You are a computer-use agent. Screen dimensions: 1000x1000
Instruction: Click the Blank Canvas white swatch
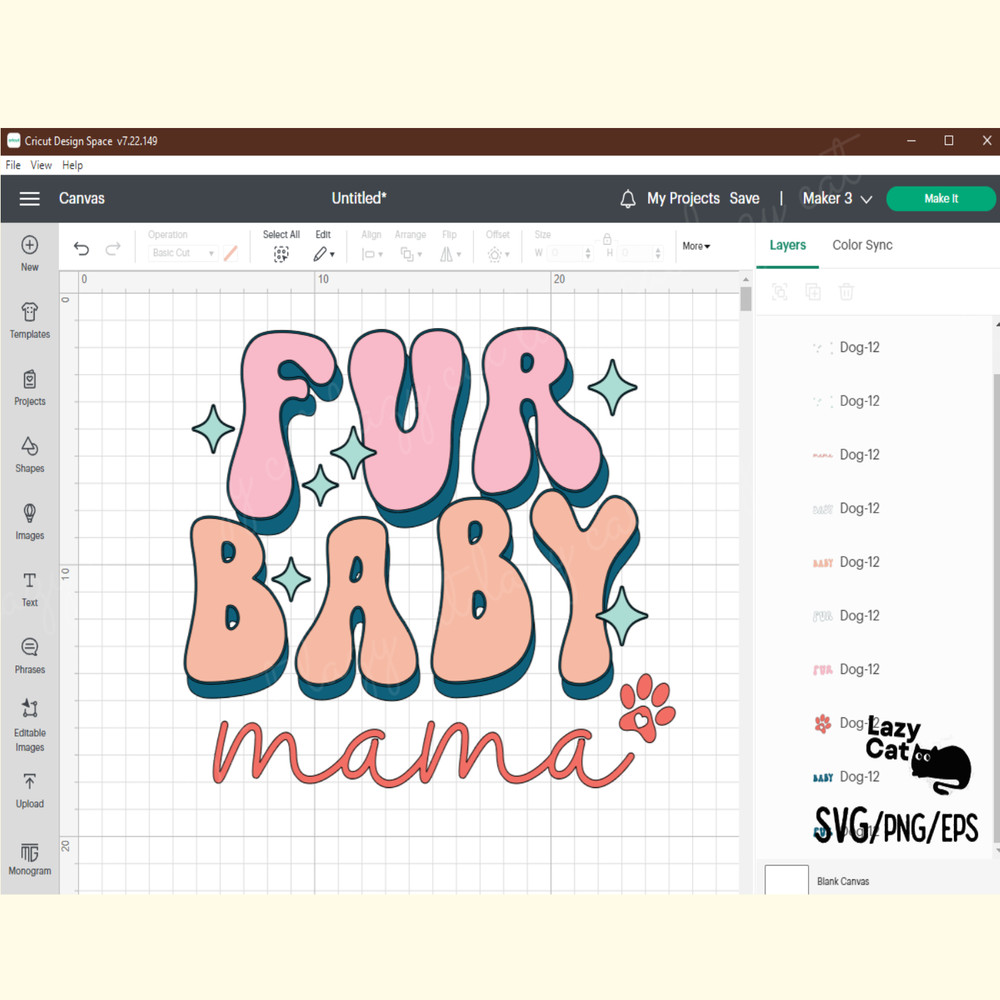click(x=786, y=880)
